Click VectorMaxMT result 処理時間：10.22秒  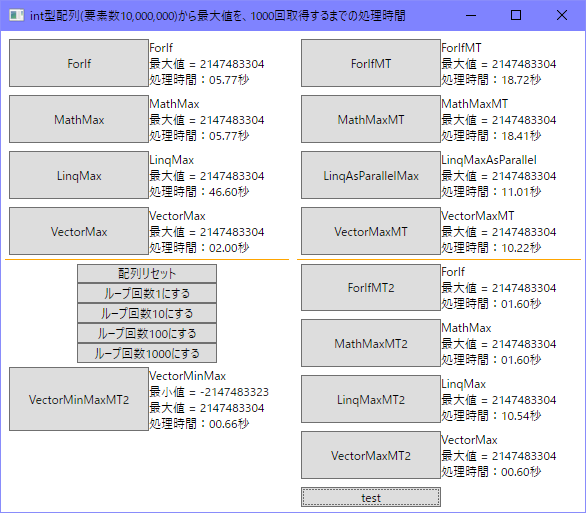[491, 248]
